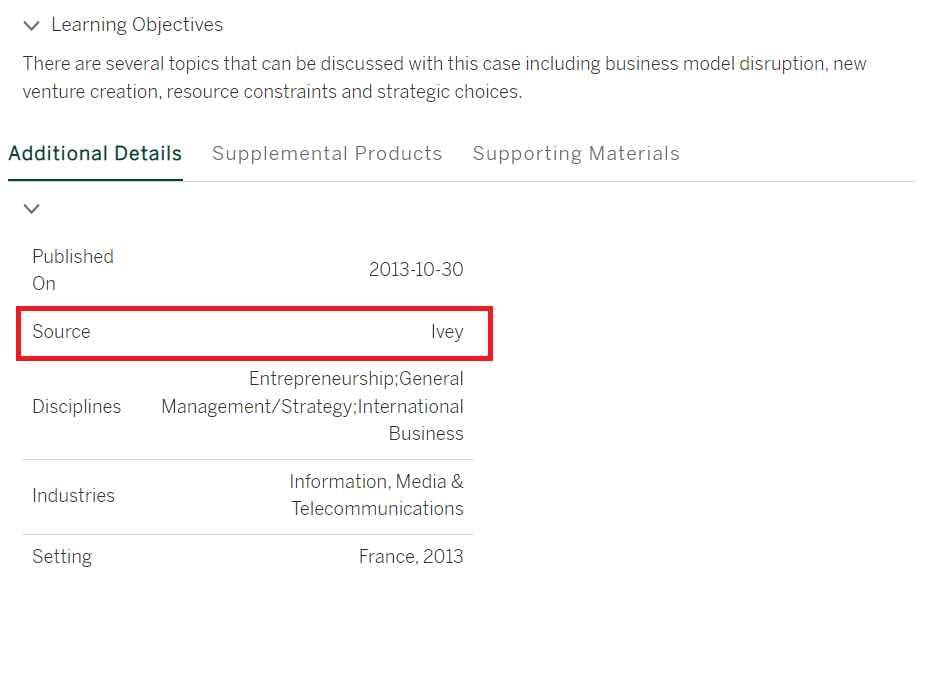The height and width of the screenshot is (681, 950).
Task: Select the France, 2013 setting value
Action: [411, 557]
